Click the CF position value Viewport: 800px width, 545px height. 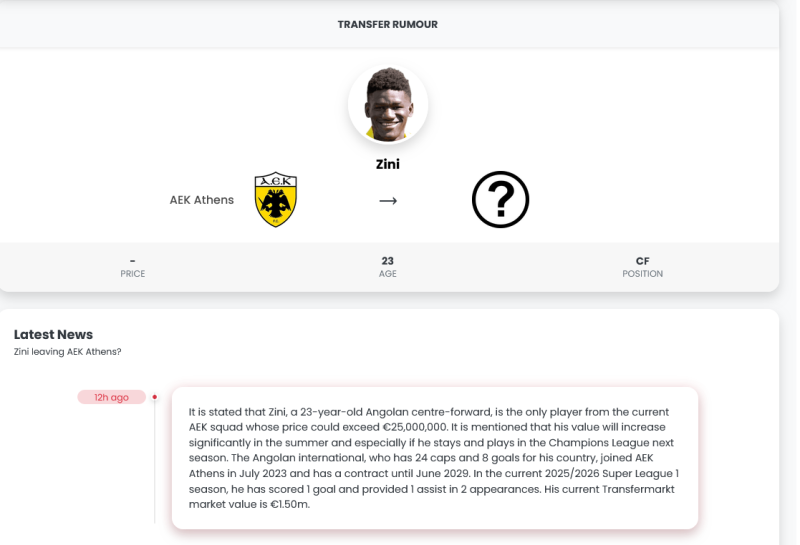coord(642,261)
